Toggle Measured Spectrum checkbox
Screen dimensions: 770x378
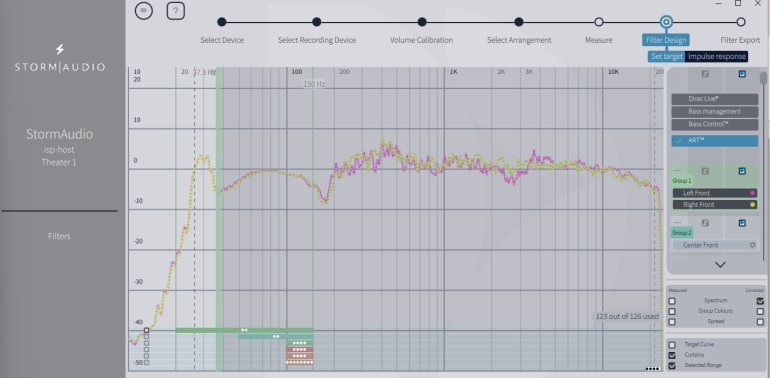pos(672,300)
